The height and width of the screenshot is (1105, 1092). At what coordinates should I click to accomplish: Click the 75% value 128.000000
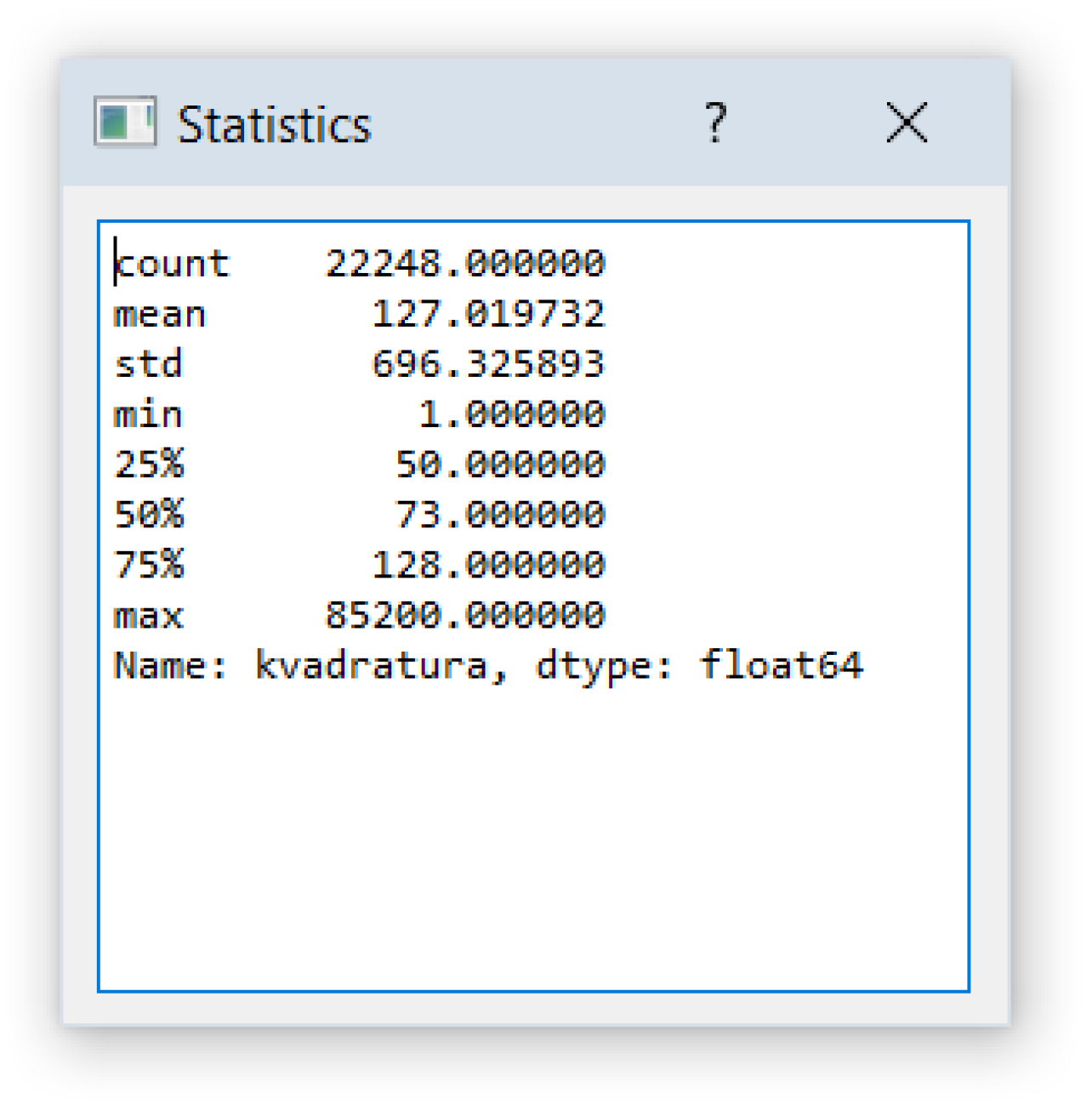[x=488, y=565]
